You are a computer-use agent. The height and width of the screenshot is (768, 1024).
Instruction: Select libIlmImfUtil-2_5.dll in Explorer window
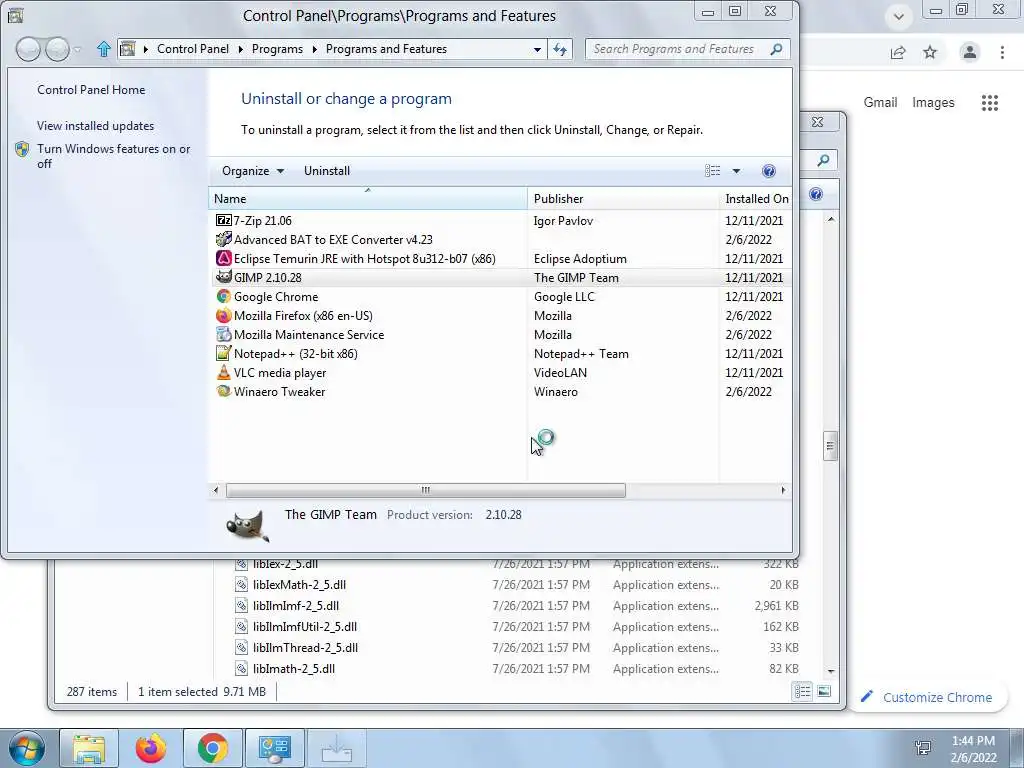pos(304,627)
